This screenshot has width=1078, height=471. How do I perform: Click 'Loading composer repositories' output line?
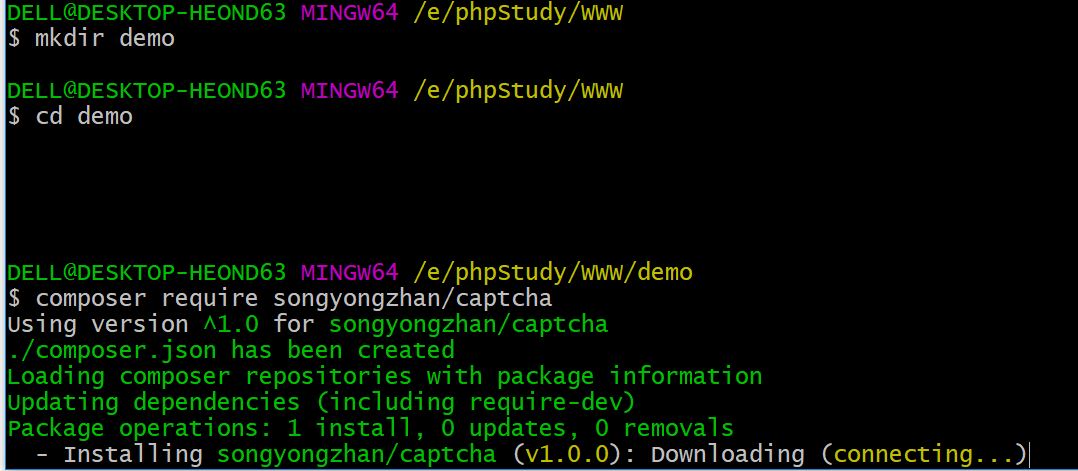point(384,376)
